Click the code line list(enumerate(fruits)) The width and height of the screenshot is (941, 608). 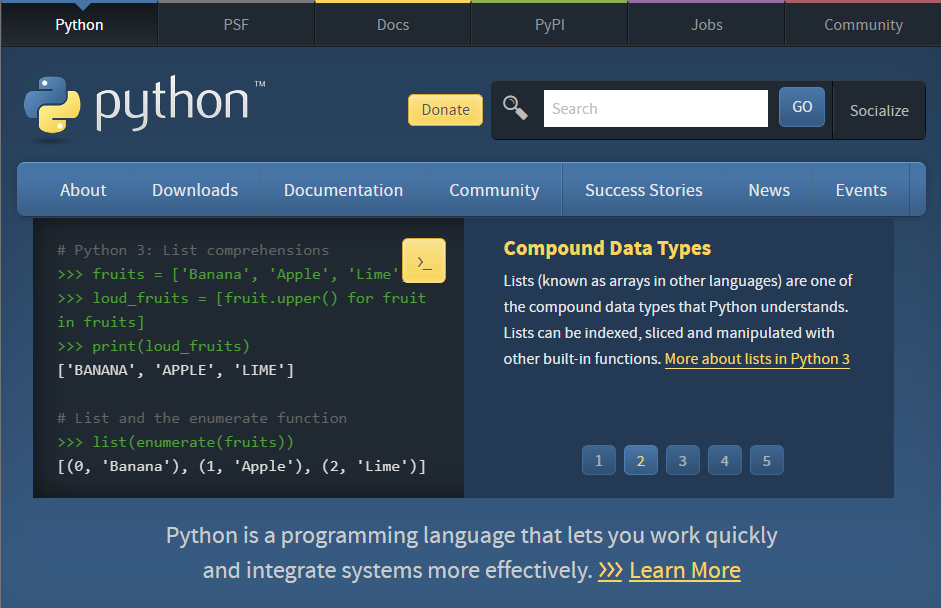[x=176, y=442]
